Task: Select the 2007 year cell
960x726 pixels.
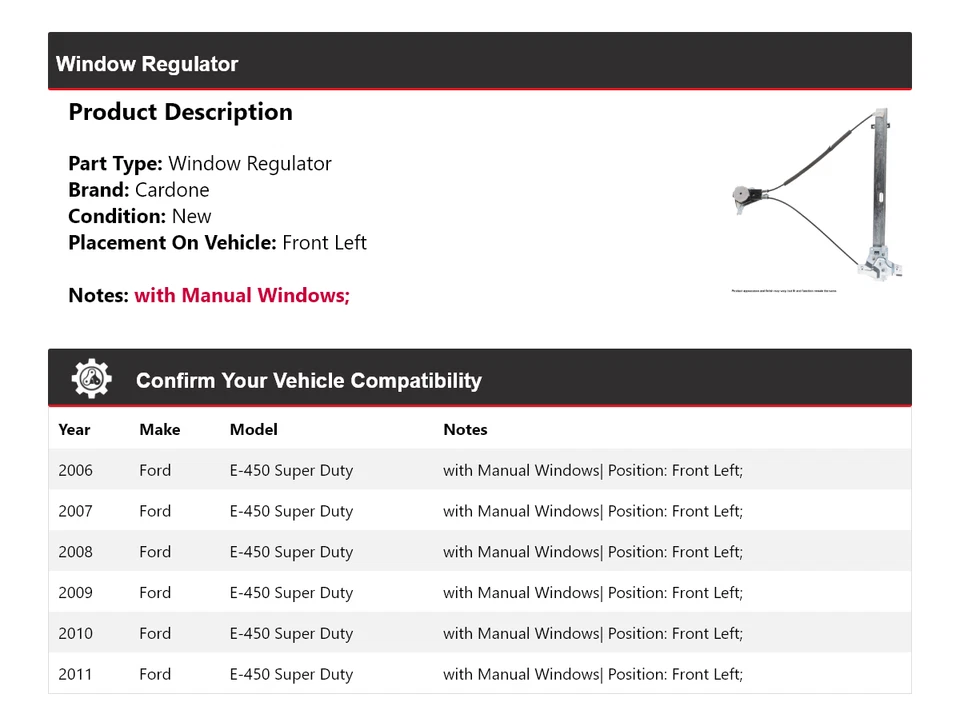Action: pos(75,511)
